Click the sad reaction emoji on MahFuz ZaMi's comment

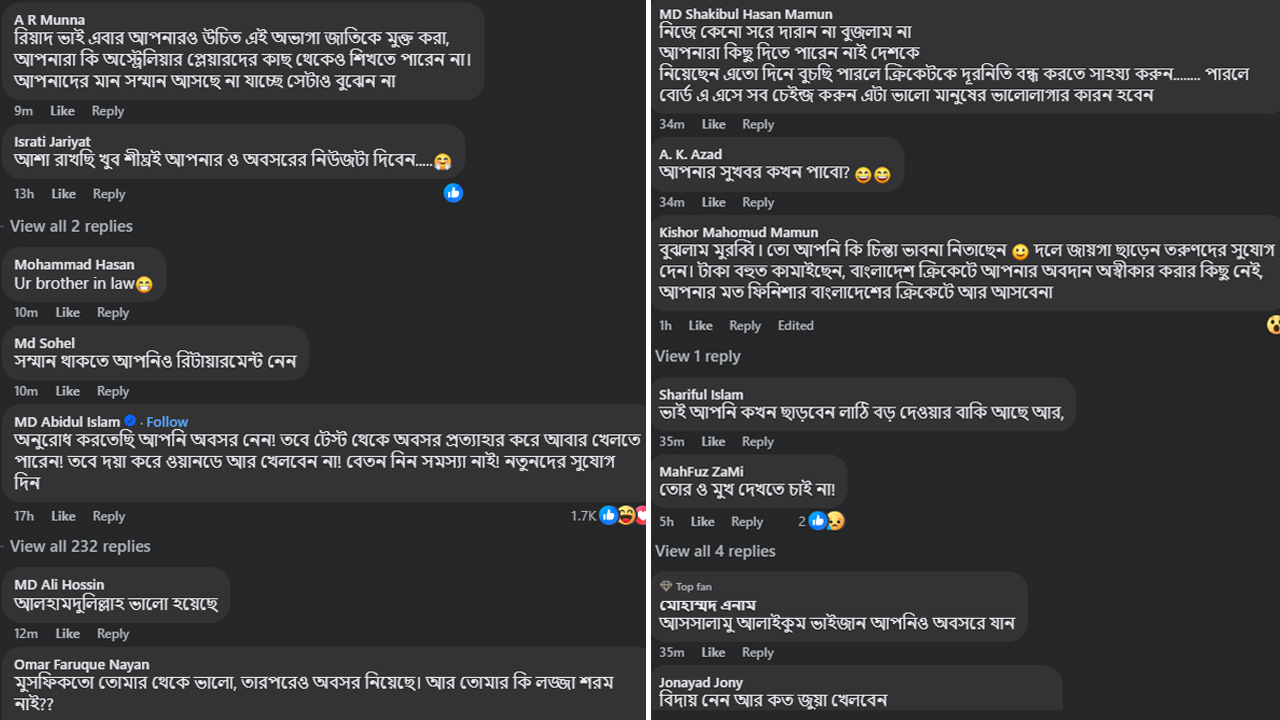tap(835, 521)
